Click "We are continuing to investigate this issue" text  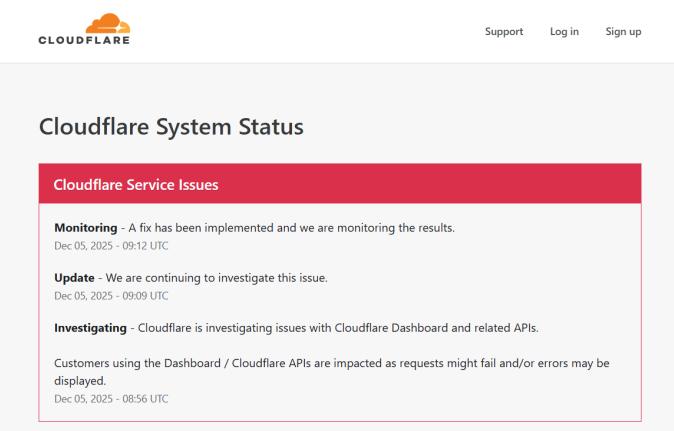pos(216,278)
